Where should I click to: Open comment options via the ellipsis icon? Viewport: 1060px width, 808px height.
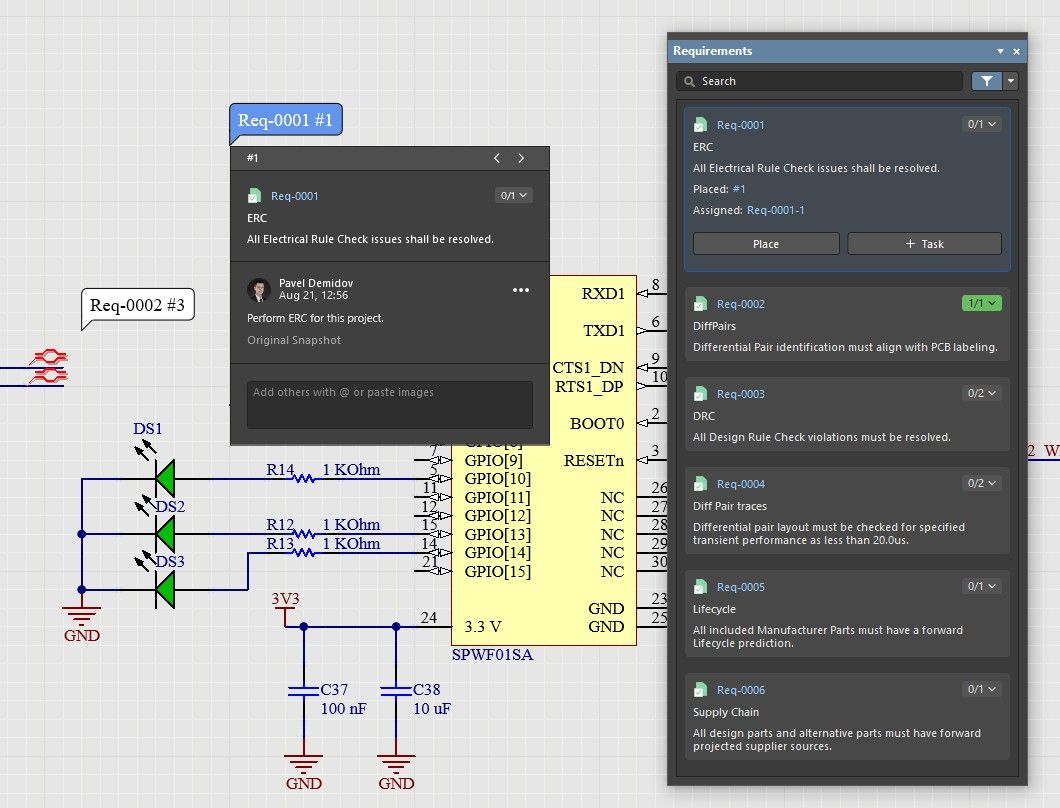[521, 290]
